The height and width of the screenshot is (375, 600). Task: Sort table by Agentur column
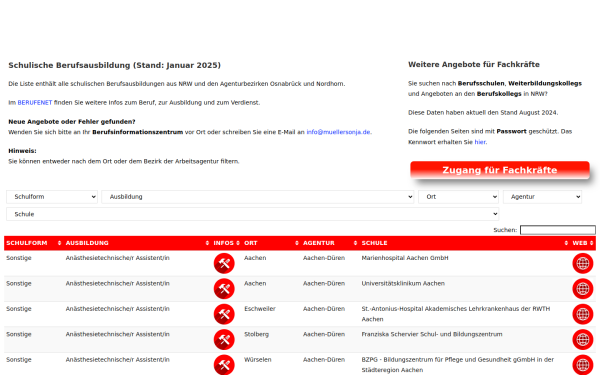[330, 243]
